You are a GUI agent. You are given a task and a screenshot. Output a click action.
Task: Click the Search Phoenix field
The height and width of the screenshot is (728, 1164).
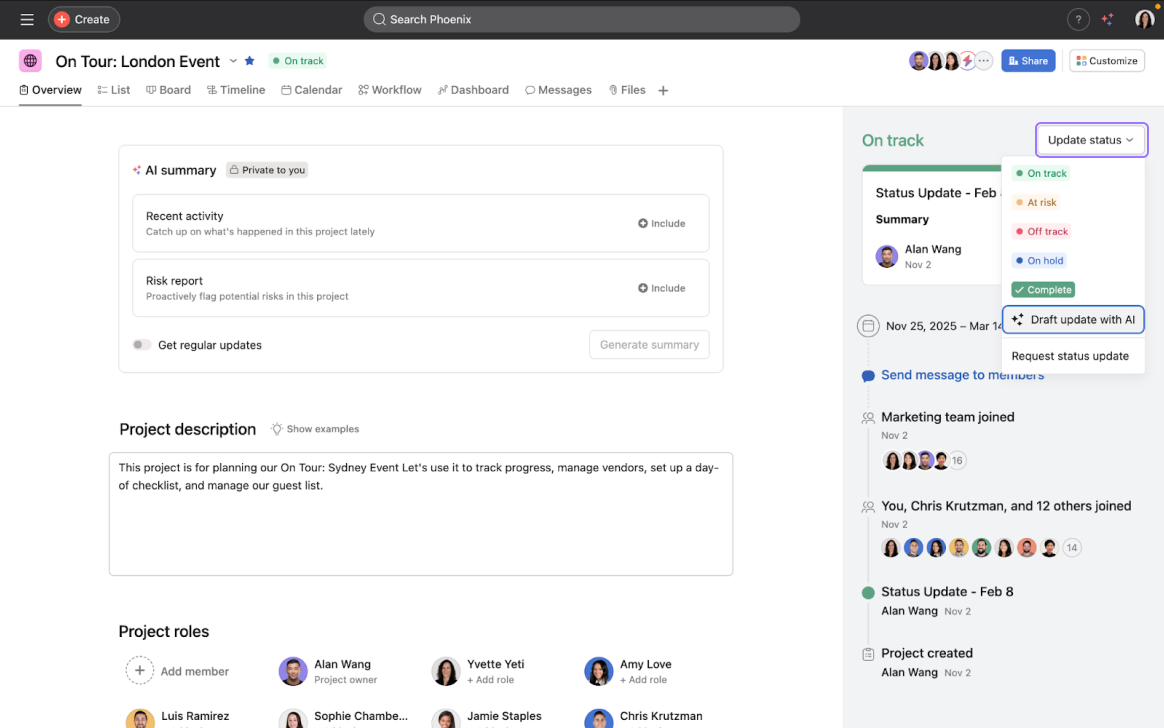(x=581, y=19)
